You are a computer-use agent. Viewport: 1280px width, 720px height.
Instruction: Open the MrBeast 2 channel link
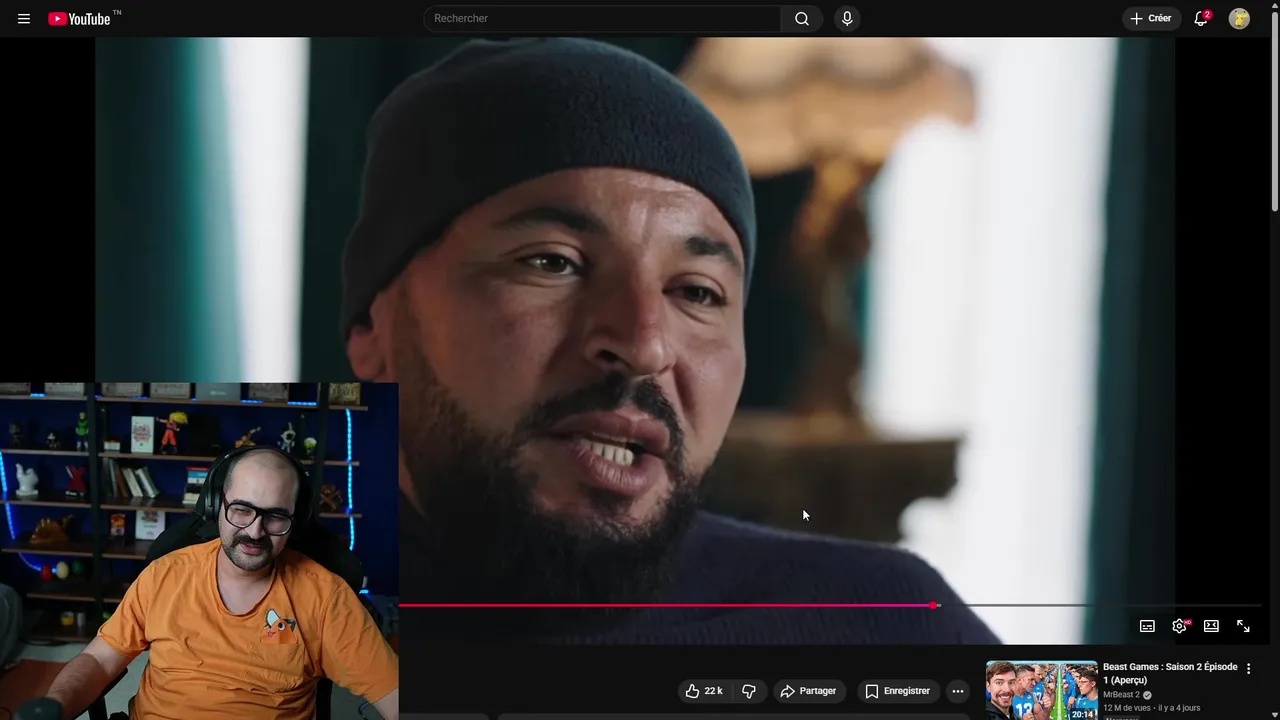point(1121,695)
